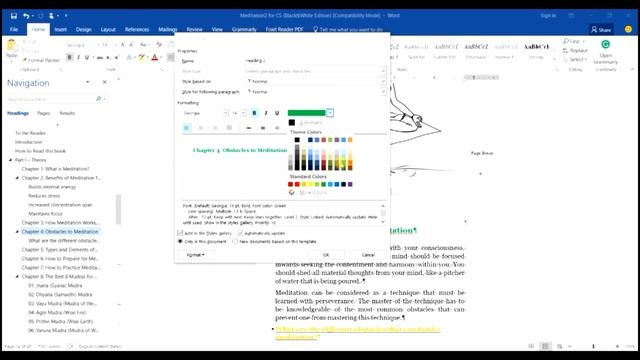The width and height of the screenshot is (640, 360).
Task: Toggle Automatically update checkbox
Action: pos(240,233)
